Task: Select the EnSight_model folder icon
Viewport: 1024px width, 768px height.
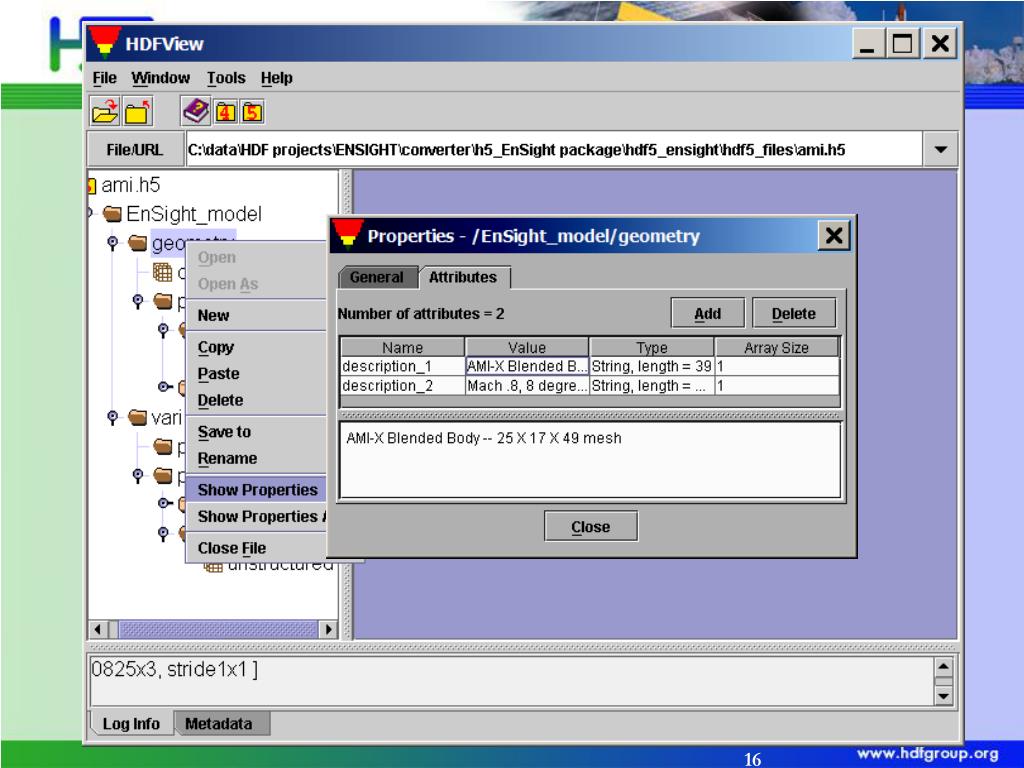Action: (113, 213)
